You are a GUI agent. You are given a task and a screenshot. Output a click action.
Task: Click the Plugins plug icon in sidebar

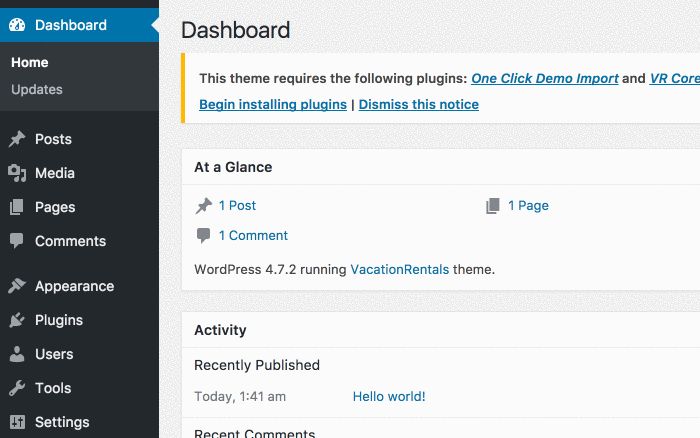[x=17, y=320]
